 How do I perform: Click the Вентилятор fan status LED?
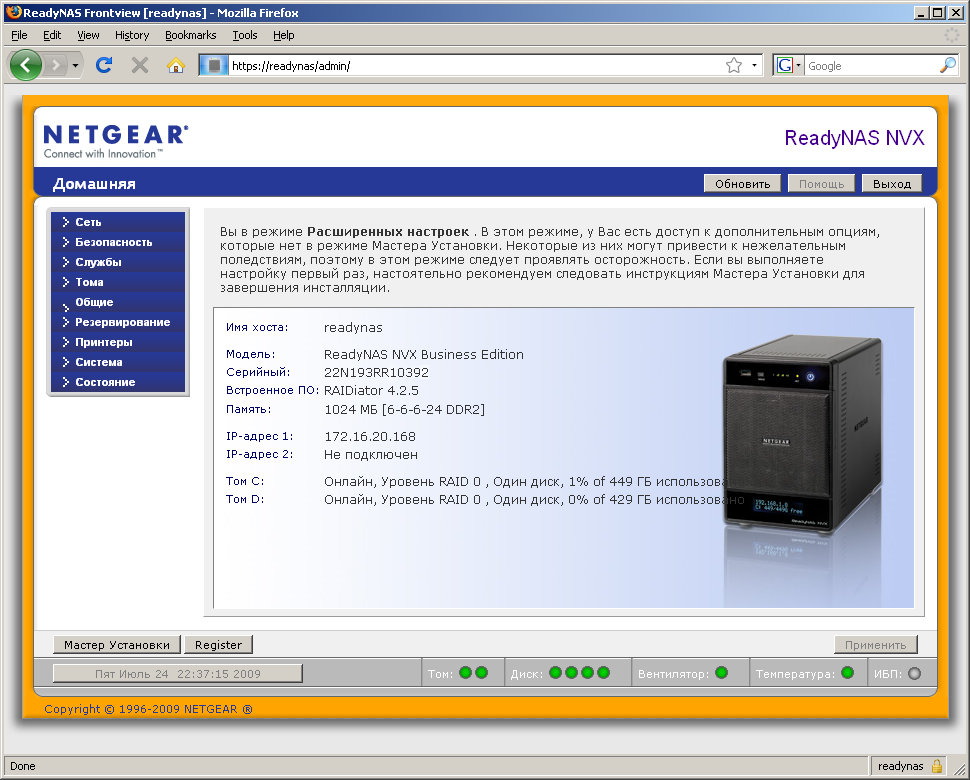[x=721, y=672]
